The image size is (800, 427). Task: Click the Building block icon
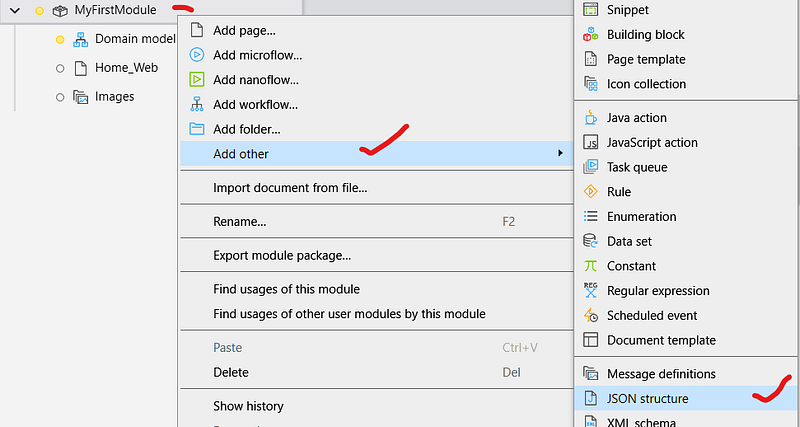click(590, 35)
